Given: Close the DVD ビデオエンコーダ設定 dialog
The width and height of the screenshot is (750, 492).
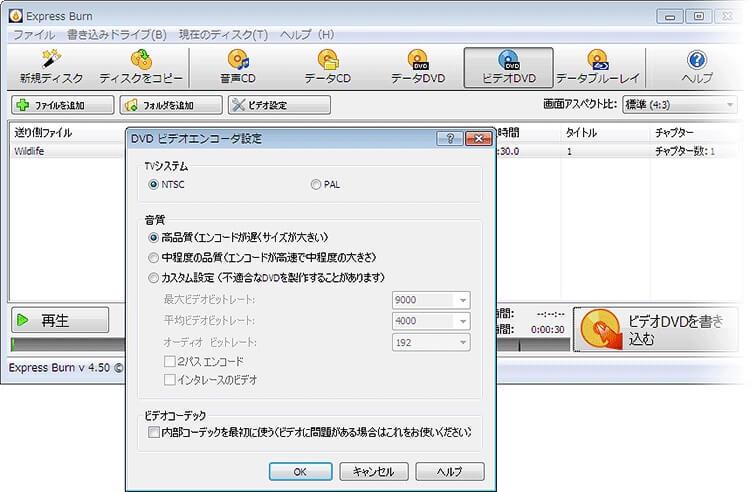Looking at the screenshot, I should (479, 139).
